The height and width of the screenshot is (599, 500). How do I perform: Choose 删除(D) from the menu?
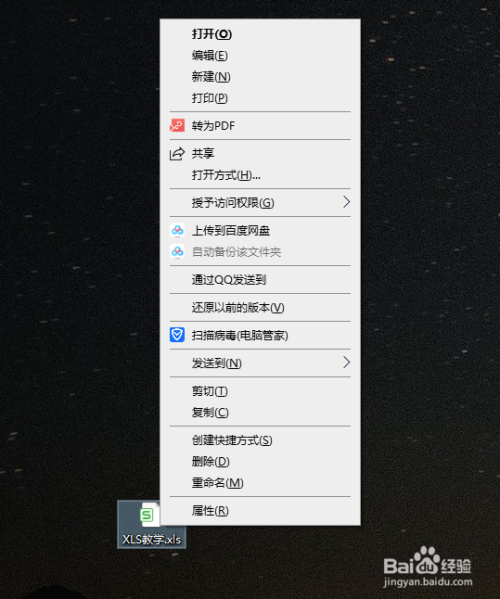260,461
